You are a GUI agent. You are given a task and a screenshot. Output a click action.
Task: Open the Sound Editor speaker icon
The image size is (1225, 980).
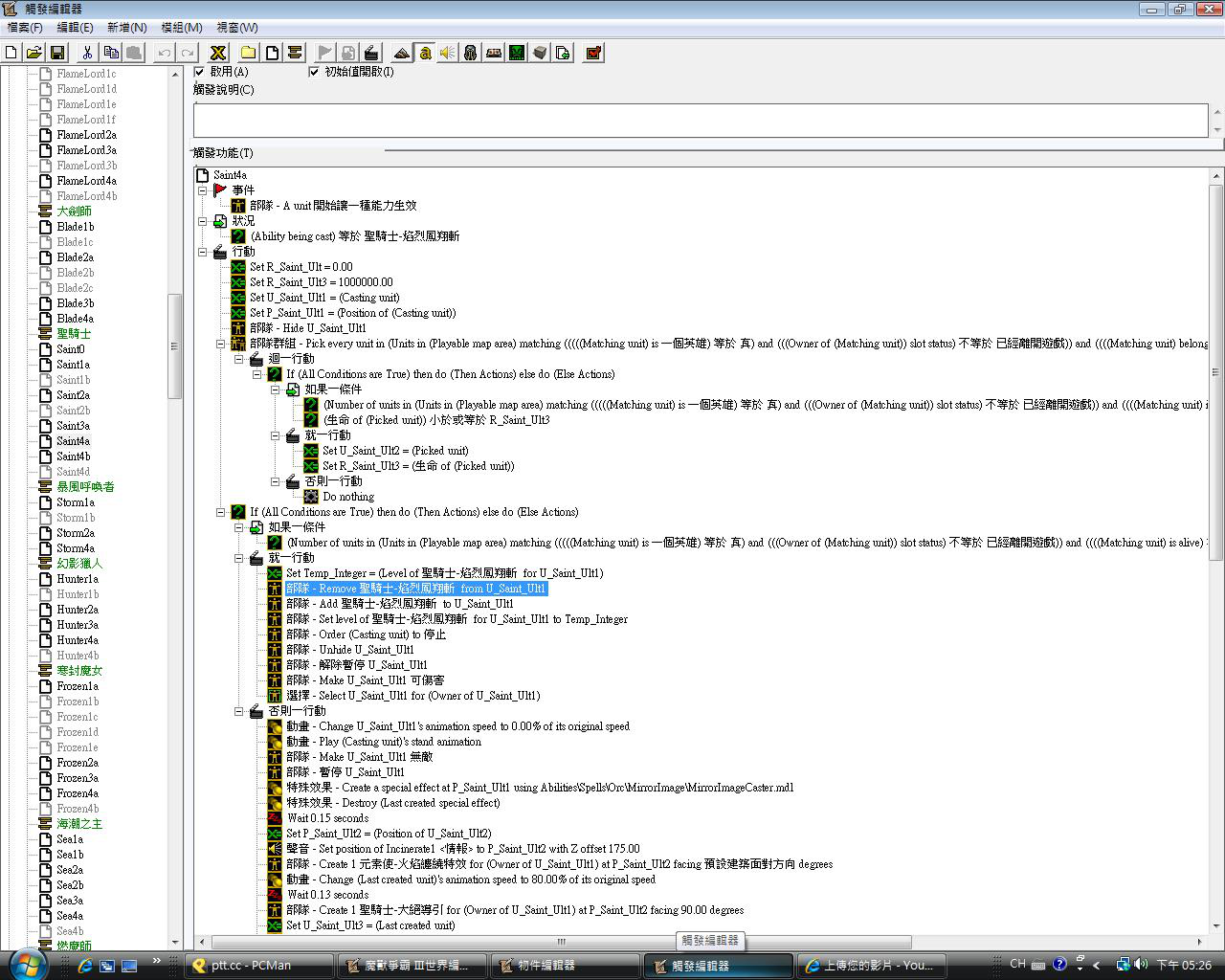click(447, 53)
